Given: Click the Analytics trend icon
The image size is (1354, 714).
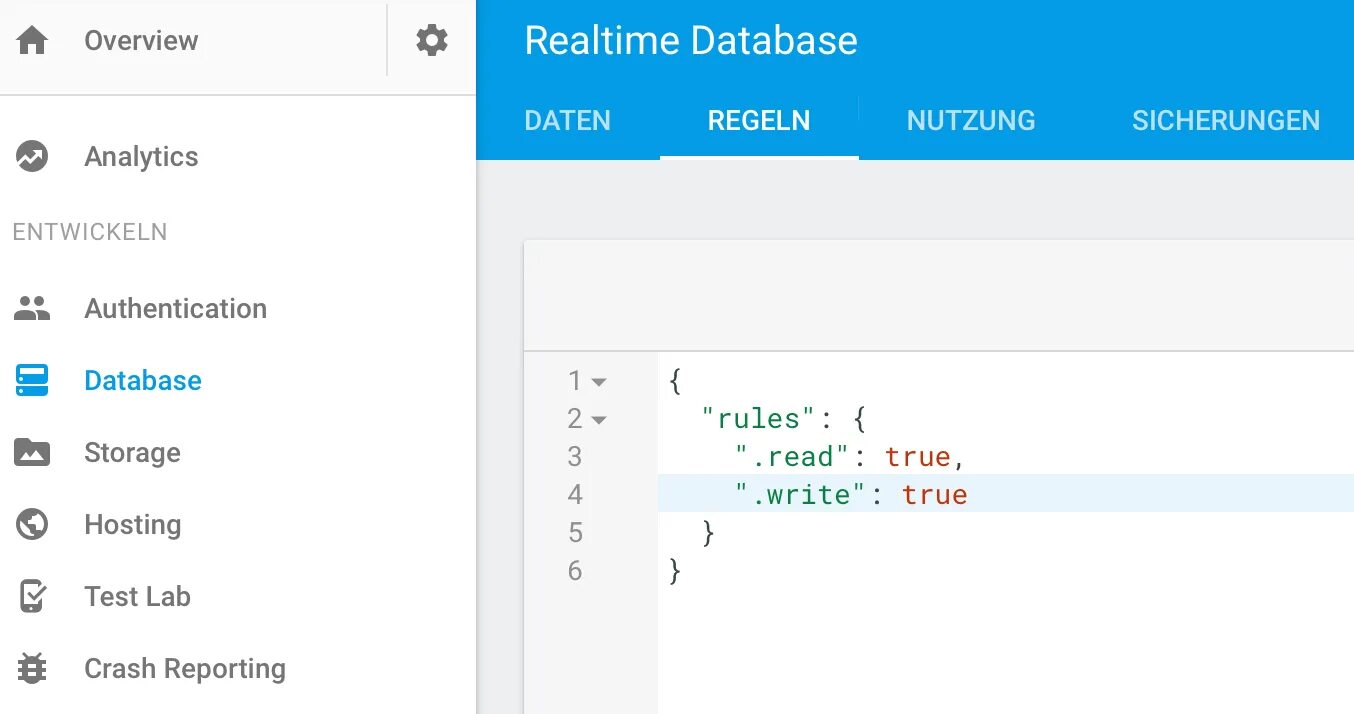Looking at the screenshot, I should tap(32, 157).
